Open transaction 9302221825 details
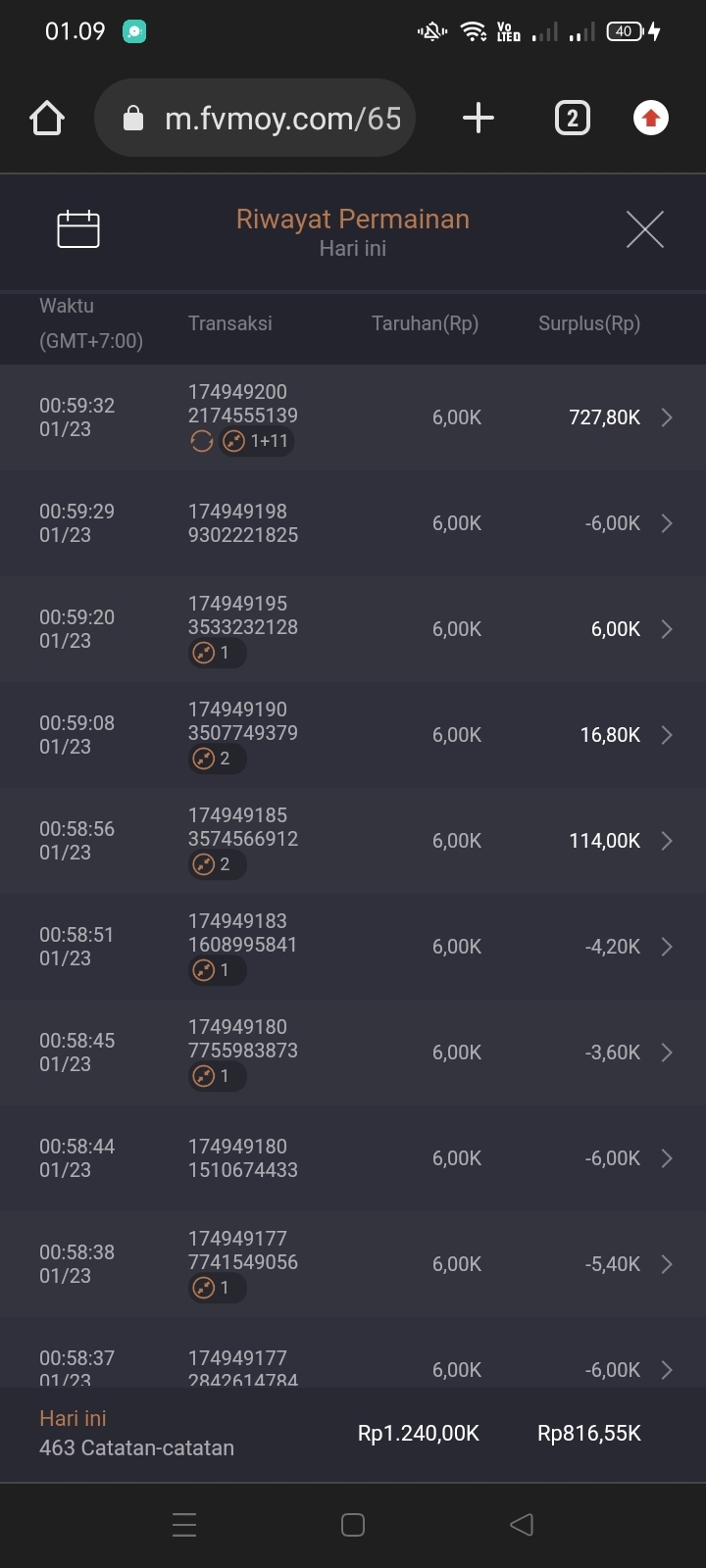The height and width of the screenshot is (1568, 706). coord(353,523)
